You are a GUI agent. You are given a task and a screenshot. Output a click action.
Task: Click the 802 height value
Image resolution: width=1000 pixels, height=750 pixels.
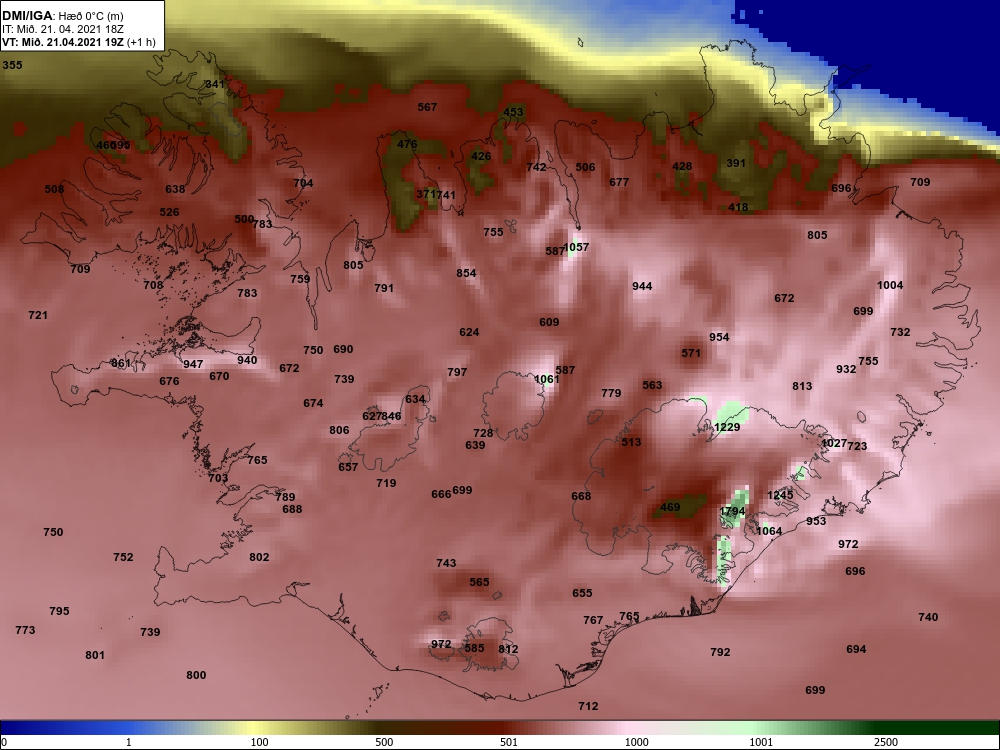(x=259, y=557)
